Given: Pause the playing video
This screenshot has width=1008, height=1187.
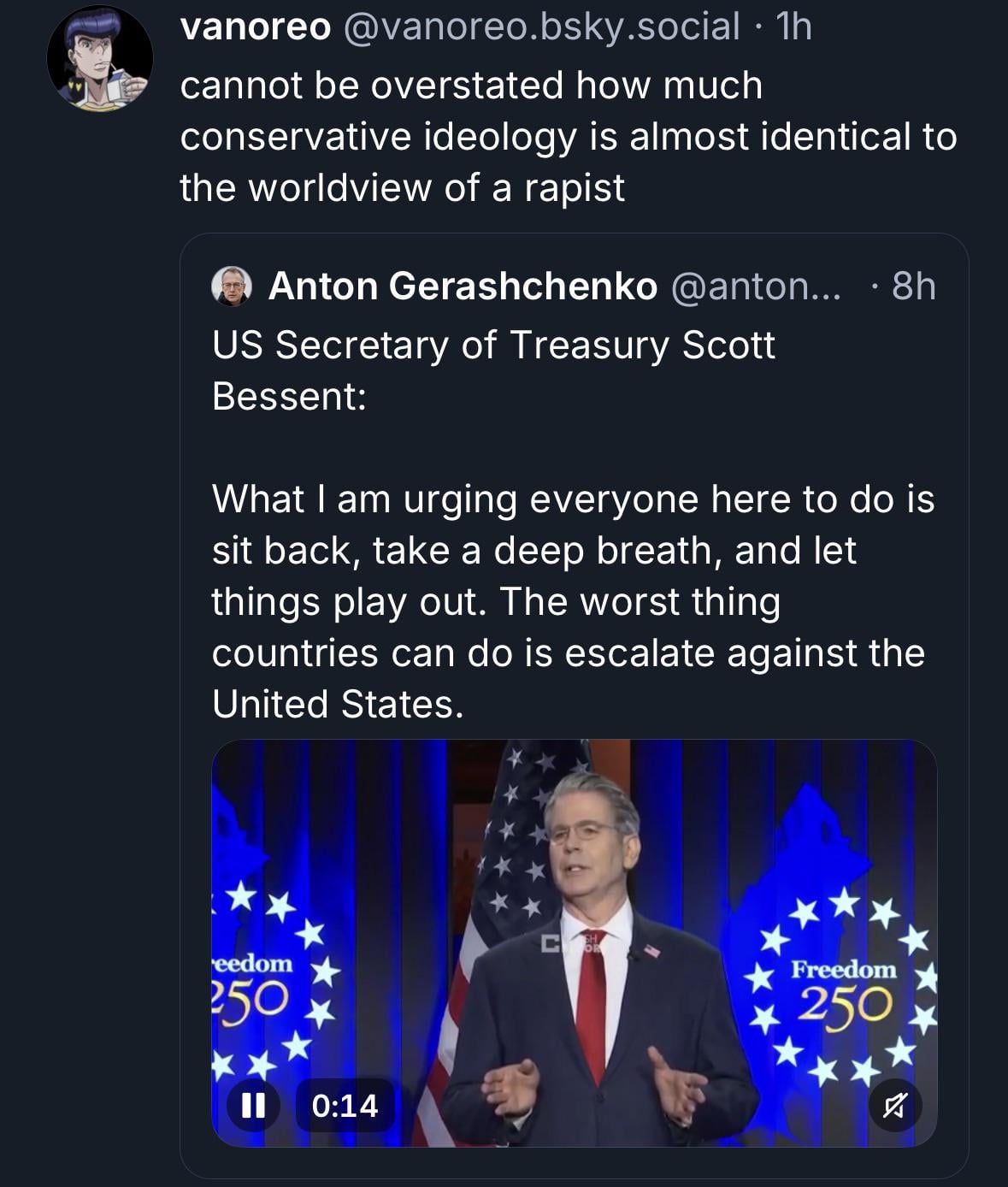Looking at the screenshot, I should point(252,1106).
